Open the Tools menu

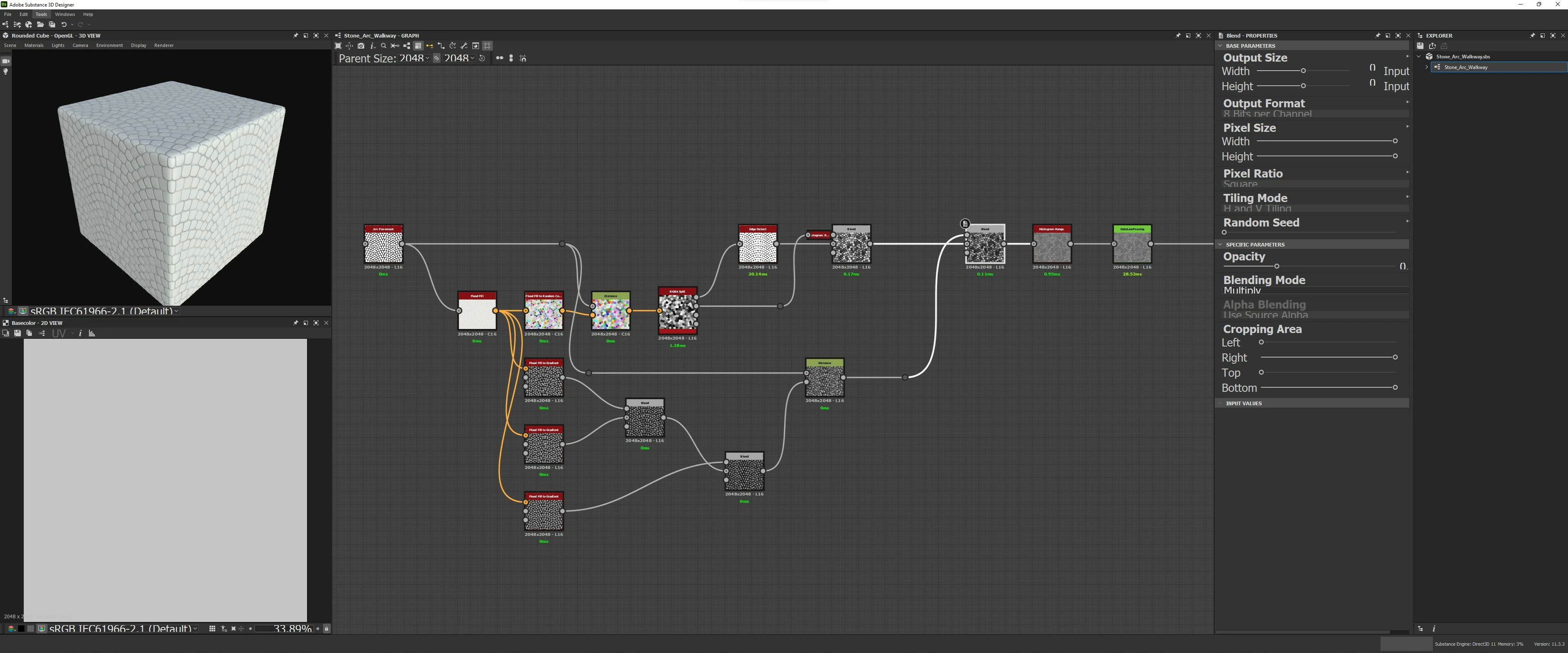tap(41, 14)
